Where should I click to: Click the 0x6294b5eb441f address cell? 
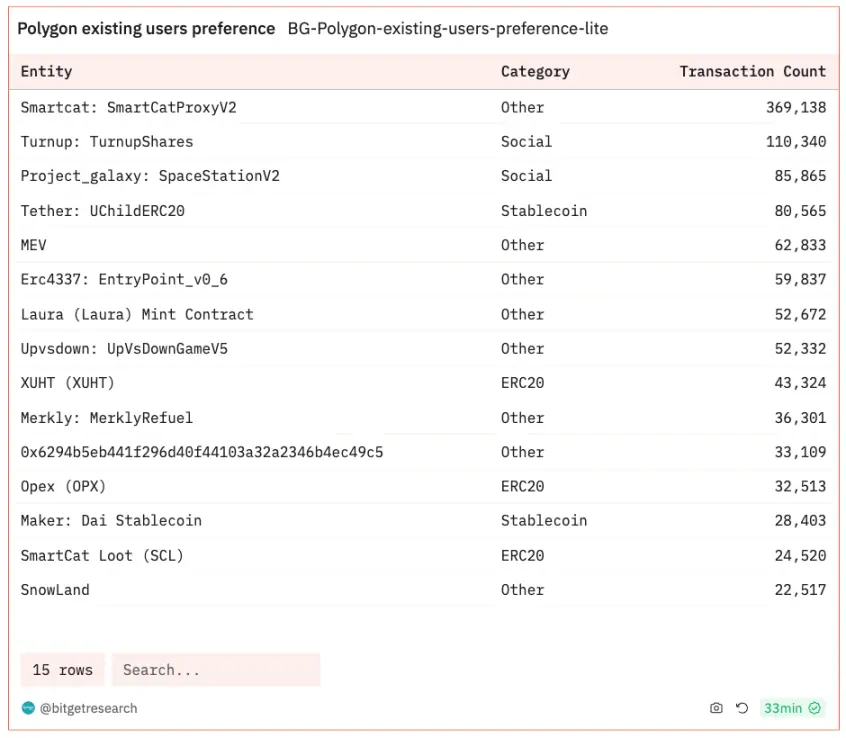(x=201, y=452)
